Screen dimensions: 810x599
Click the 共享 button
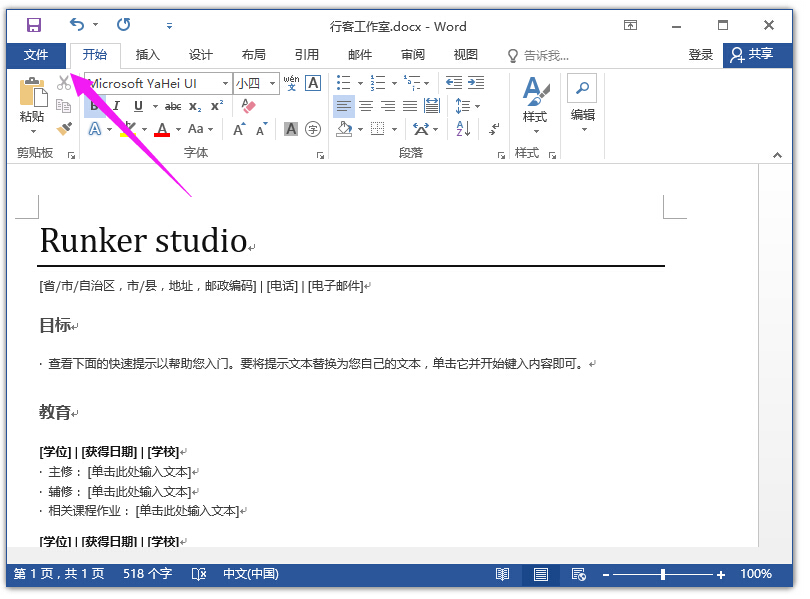click(764, 55)
